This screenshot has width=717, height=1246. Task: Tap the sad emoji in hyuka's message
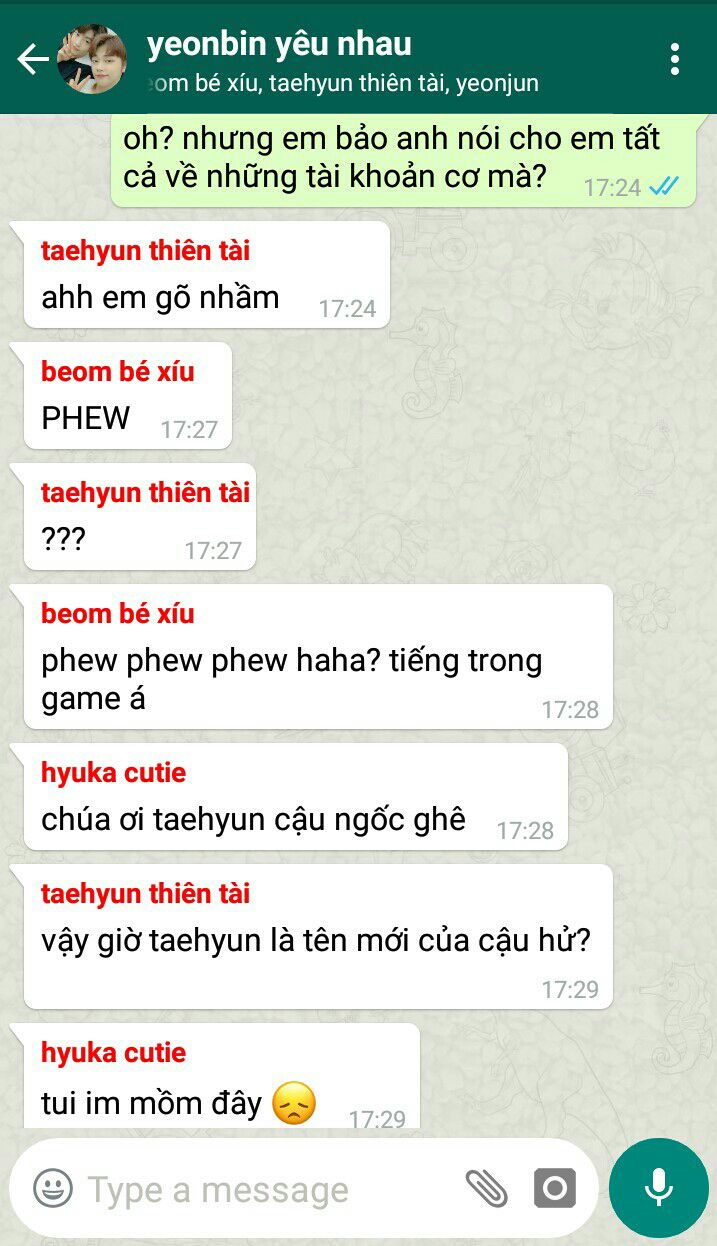(294, 1103)
